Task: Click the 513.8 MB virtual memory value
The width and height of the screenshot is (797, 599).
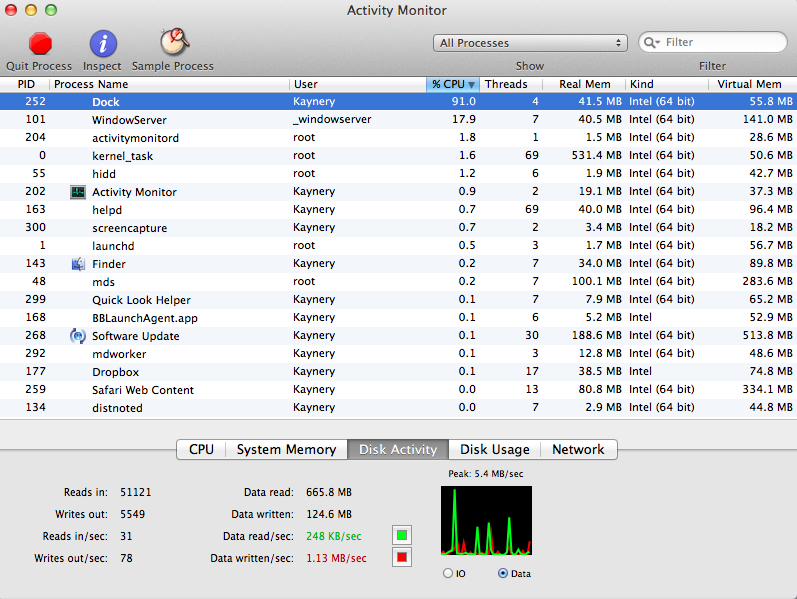Action: (768, 335)
